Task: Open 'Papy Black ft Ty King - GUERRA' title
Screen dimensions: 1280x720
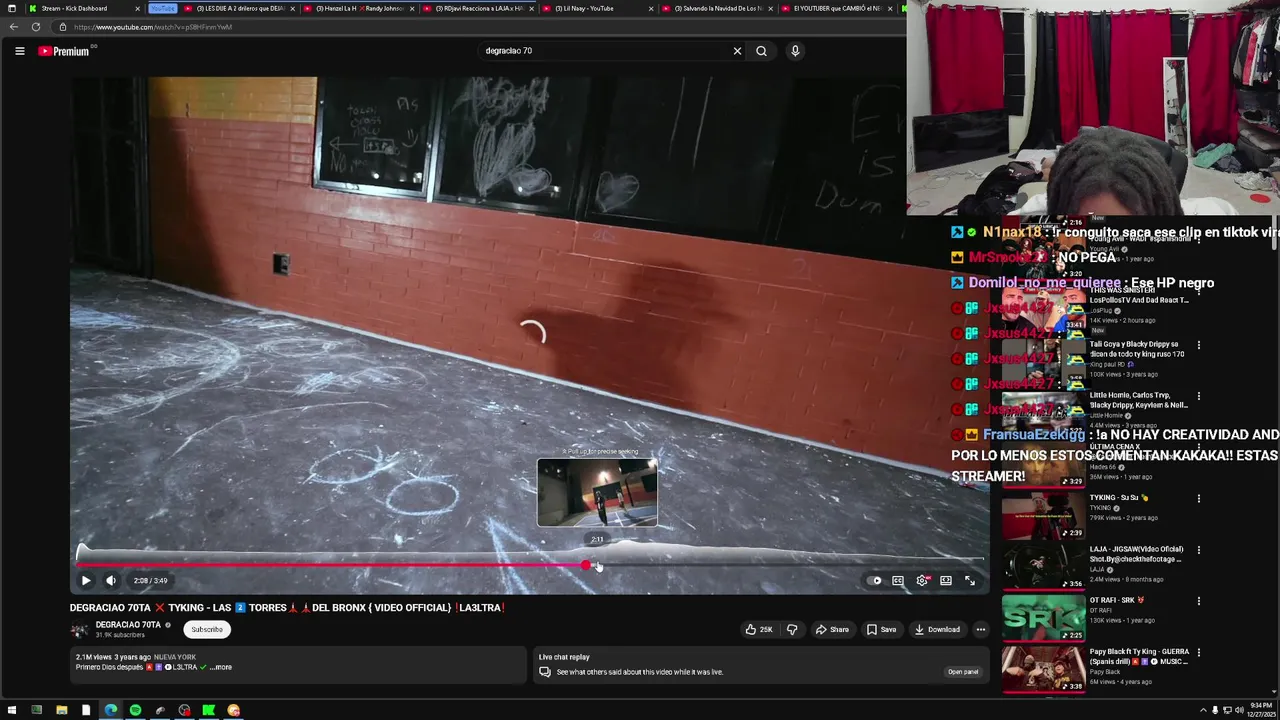Action: tap(1139, 657)
